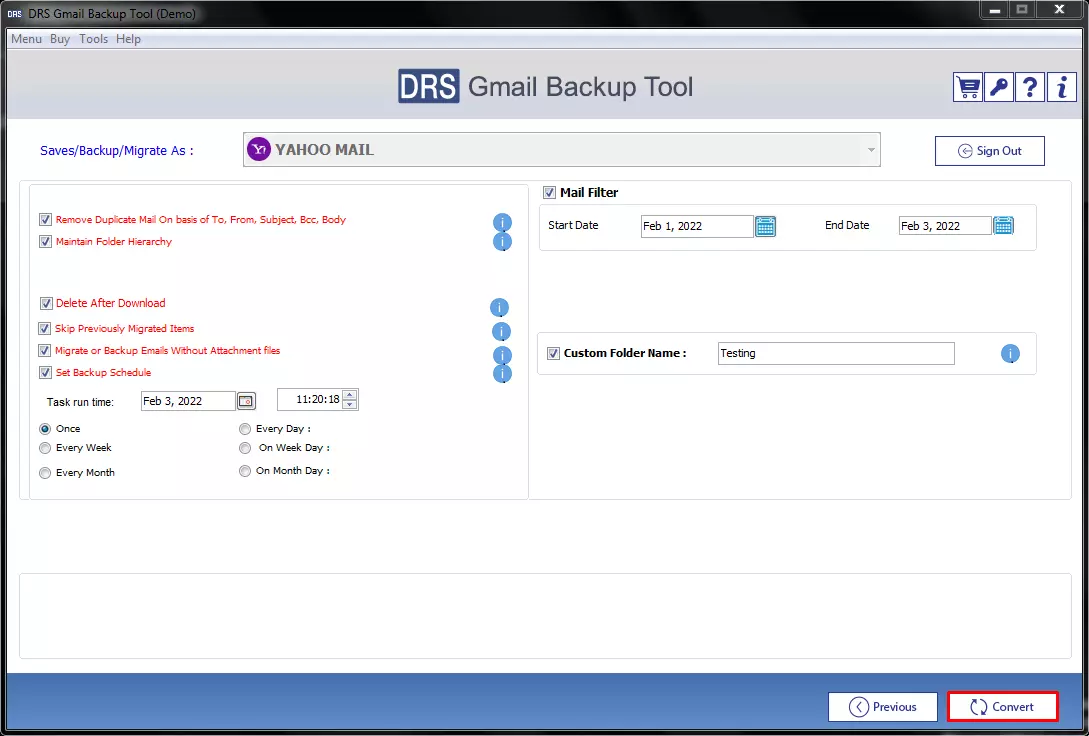The height and width of the screenshot is (736, 1089).
Task: Open the key activation icon
Action: 999,87
